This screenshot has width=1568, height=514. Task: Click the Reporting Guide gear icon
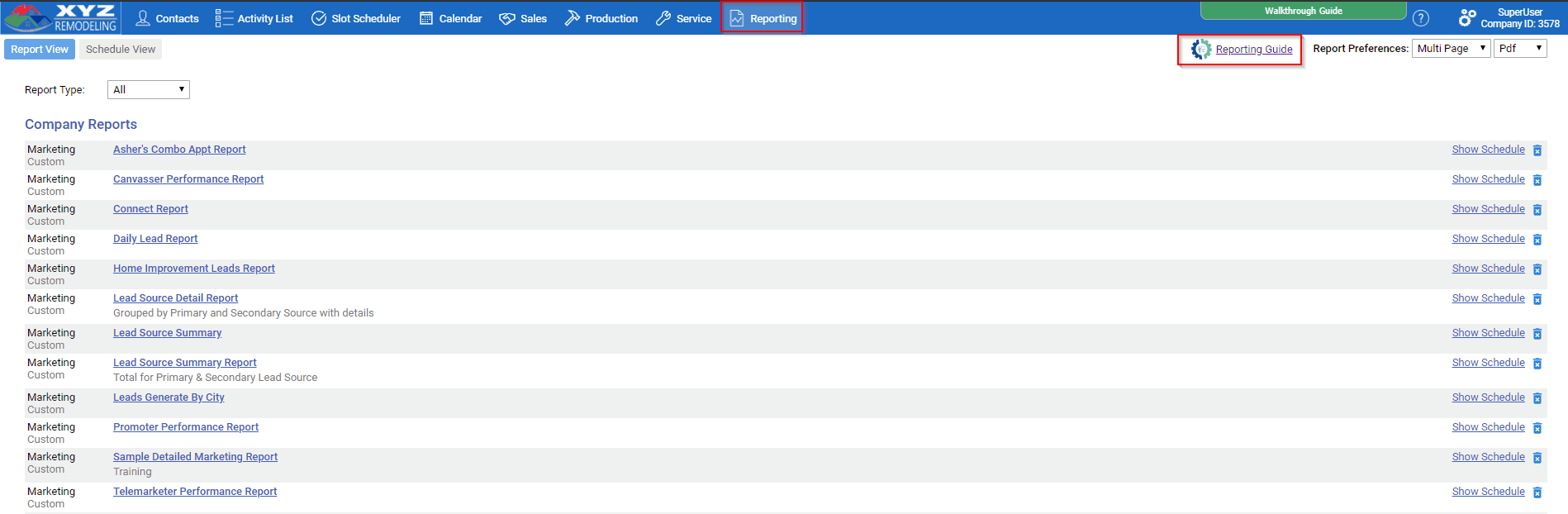pyautogui.click(x=1201, y=50)
